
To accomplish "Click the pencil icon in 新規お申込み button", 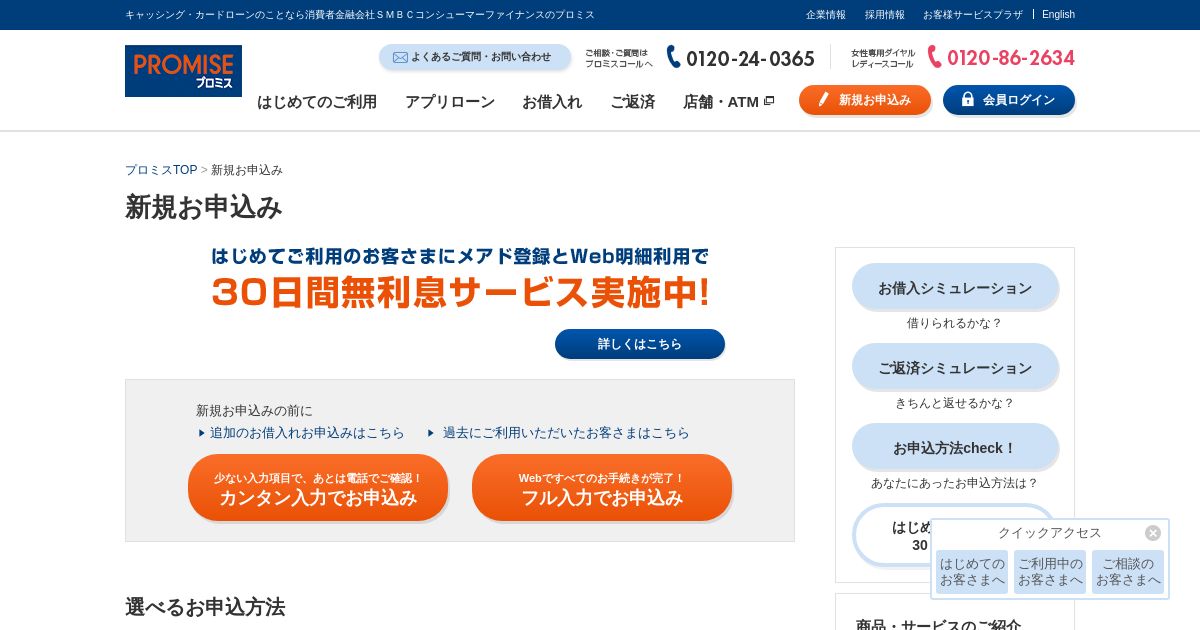I will (x=824, y=99).
